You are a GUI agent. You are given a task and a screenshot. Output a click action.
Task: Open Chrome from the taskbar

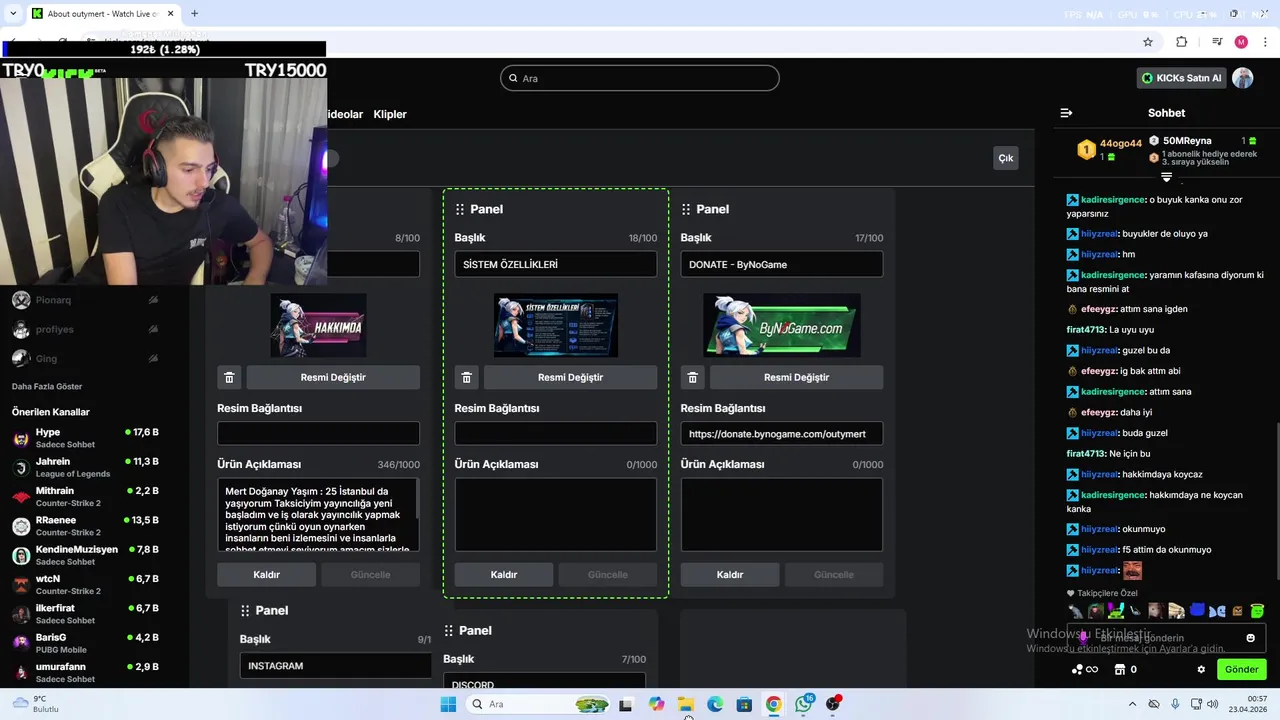pos(773,704)
